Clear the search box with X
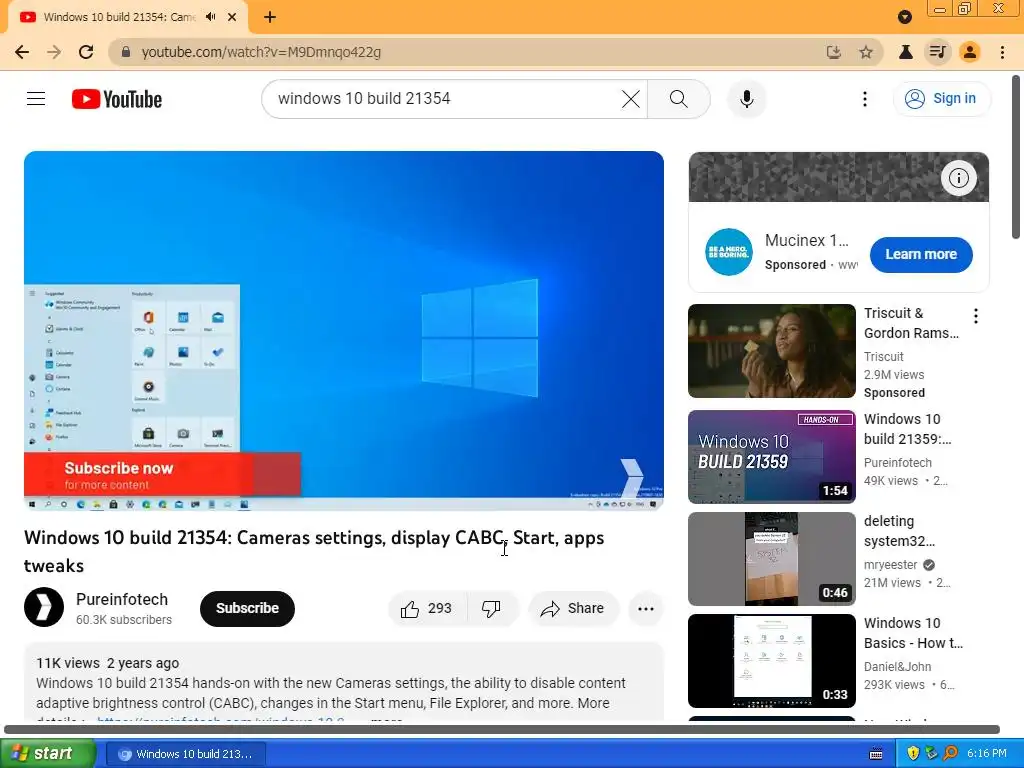 630,99
